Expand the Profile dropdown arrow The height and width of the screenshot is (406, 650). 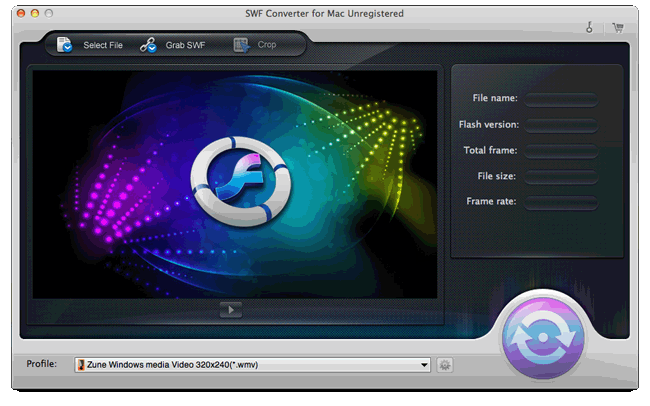424,365
